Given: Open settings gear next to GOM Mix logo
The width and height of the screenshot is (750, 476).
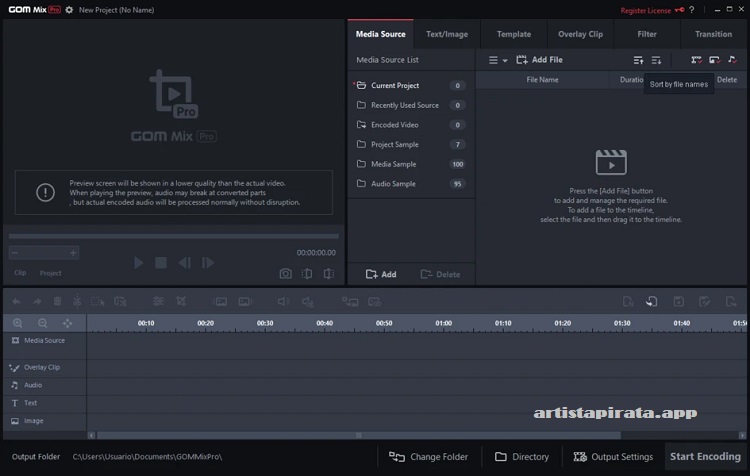Looking at the screenshot, I should point(69,10).
